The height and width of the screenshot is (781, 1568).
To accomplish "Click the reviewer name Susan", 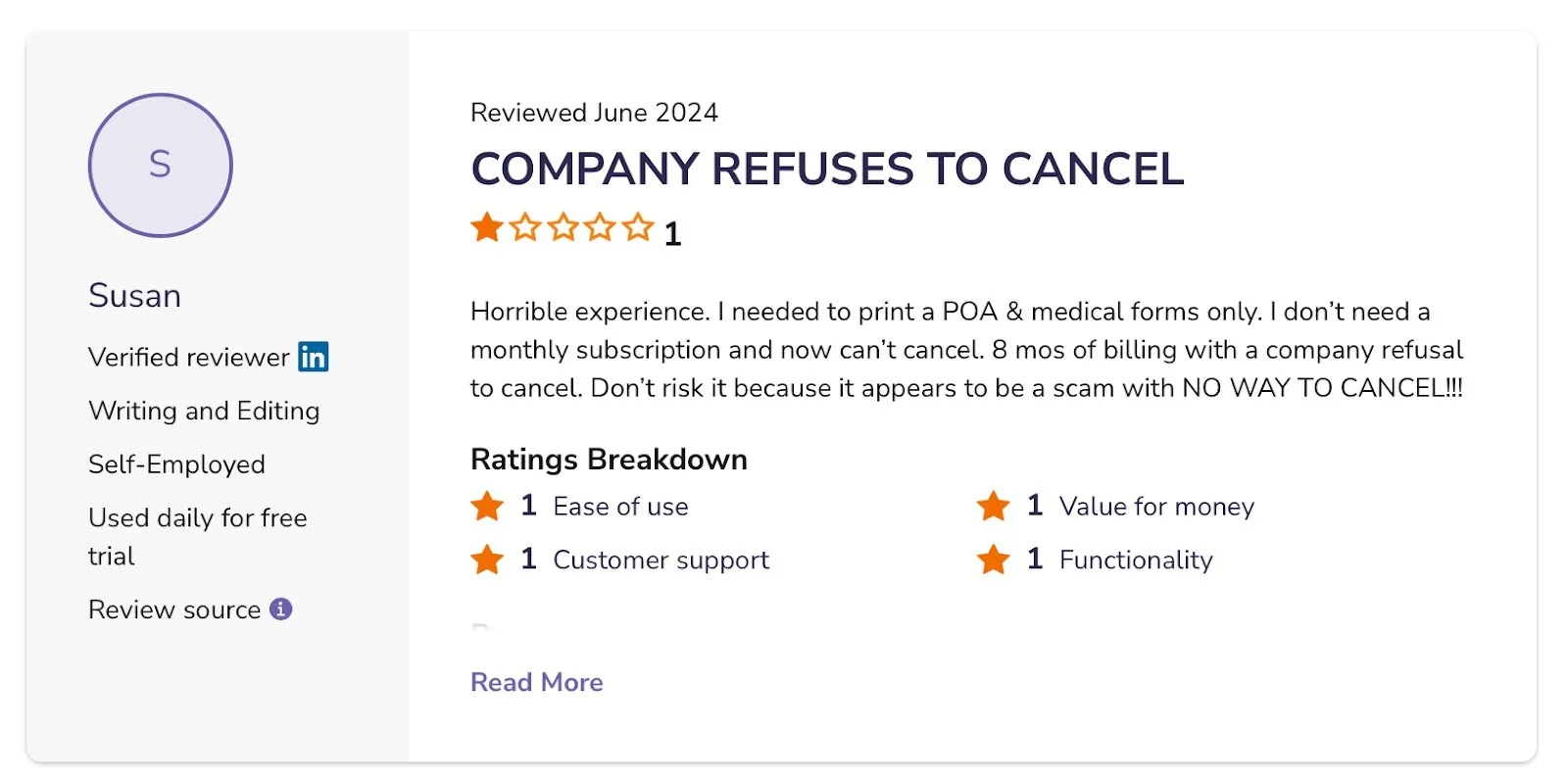I will click(134, 295).
